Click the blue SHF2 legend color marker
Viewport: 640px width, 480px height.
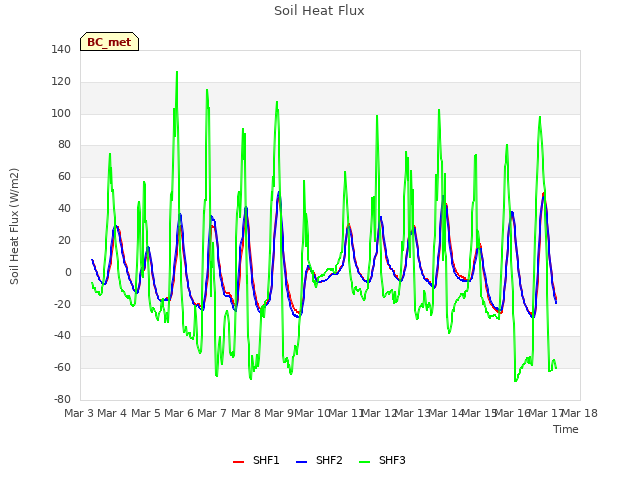point(301,462)
